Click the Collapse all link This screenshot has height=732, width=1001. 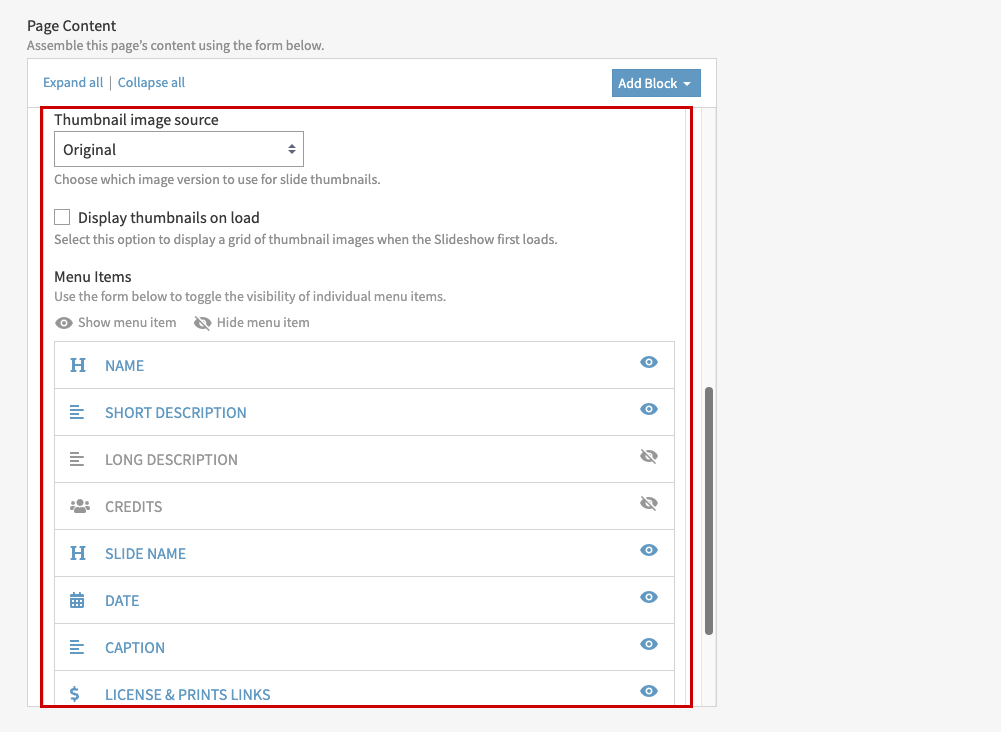pos(151,82)
